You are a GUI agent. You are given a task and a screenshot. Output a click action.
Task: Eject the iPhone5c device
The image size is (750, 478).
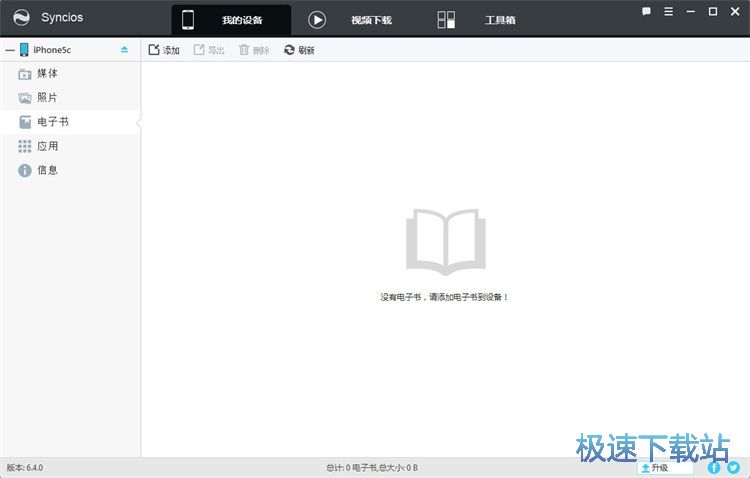124,50
